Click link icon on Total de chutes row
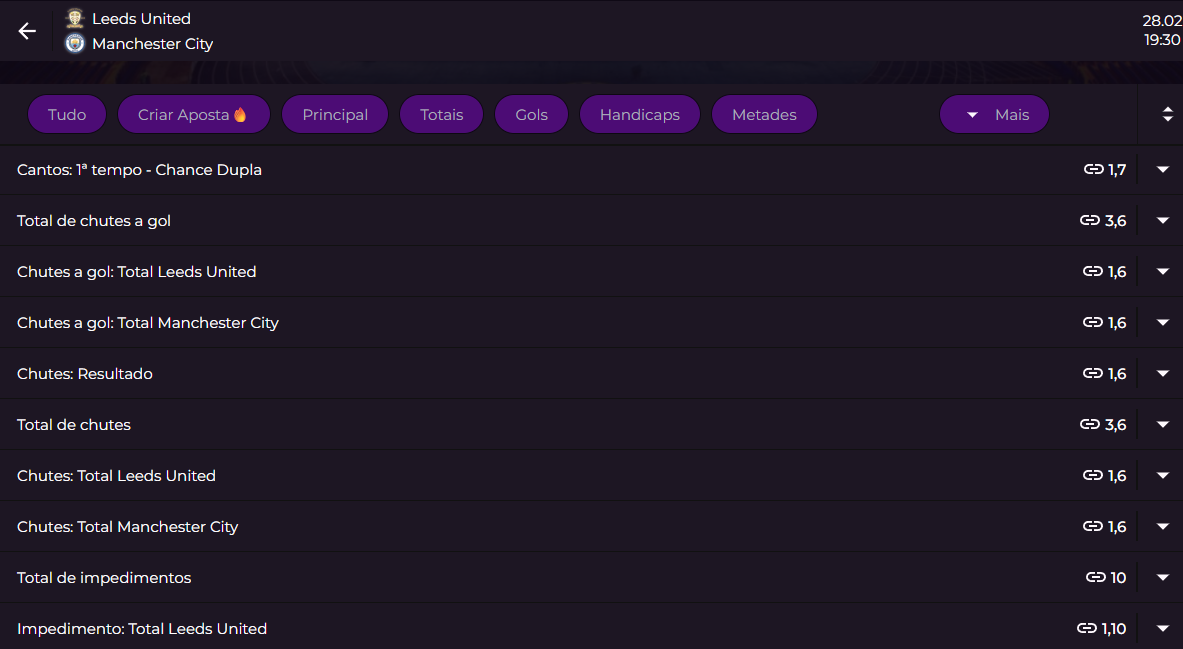The image size is (1183, 649). click(x=1090, y=425)
